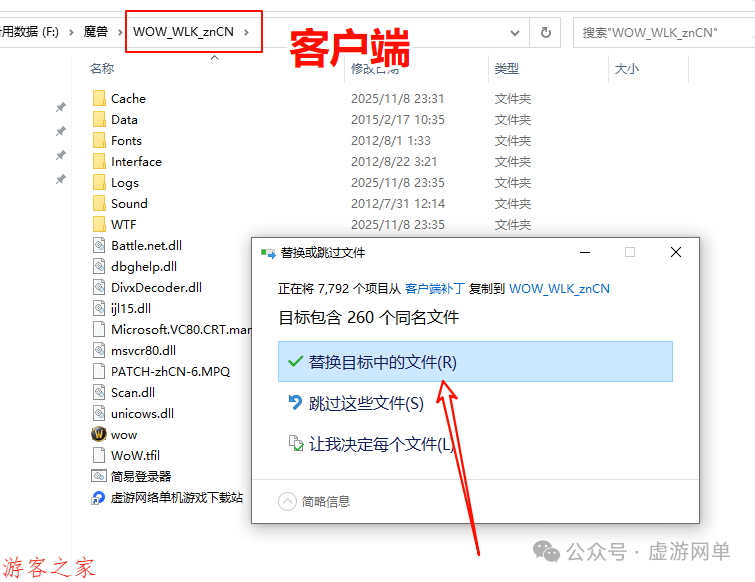Open the address bar history dropdown

515,33
